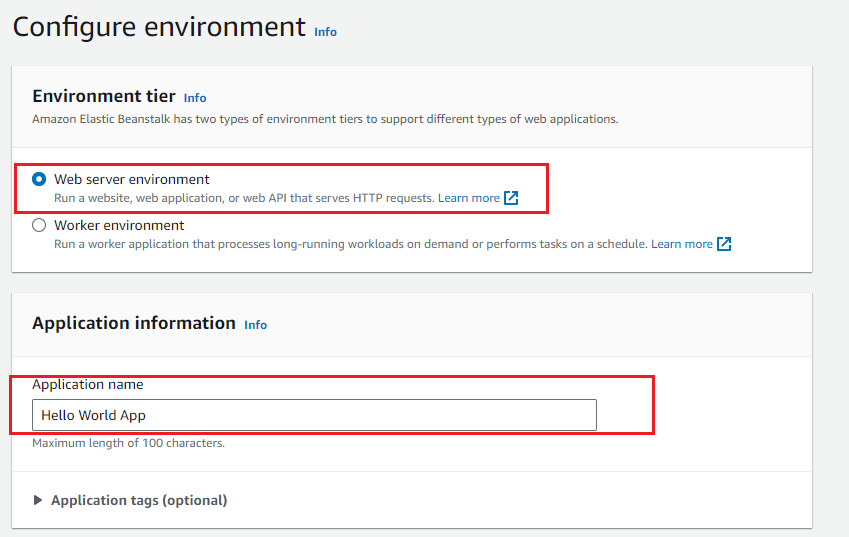Expand Application tags disclosure triangle
Screen dimensions: 849x537
tap(39, 500)
